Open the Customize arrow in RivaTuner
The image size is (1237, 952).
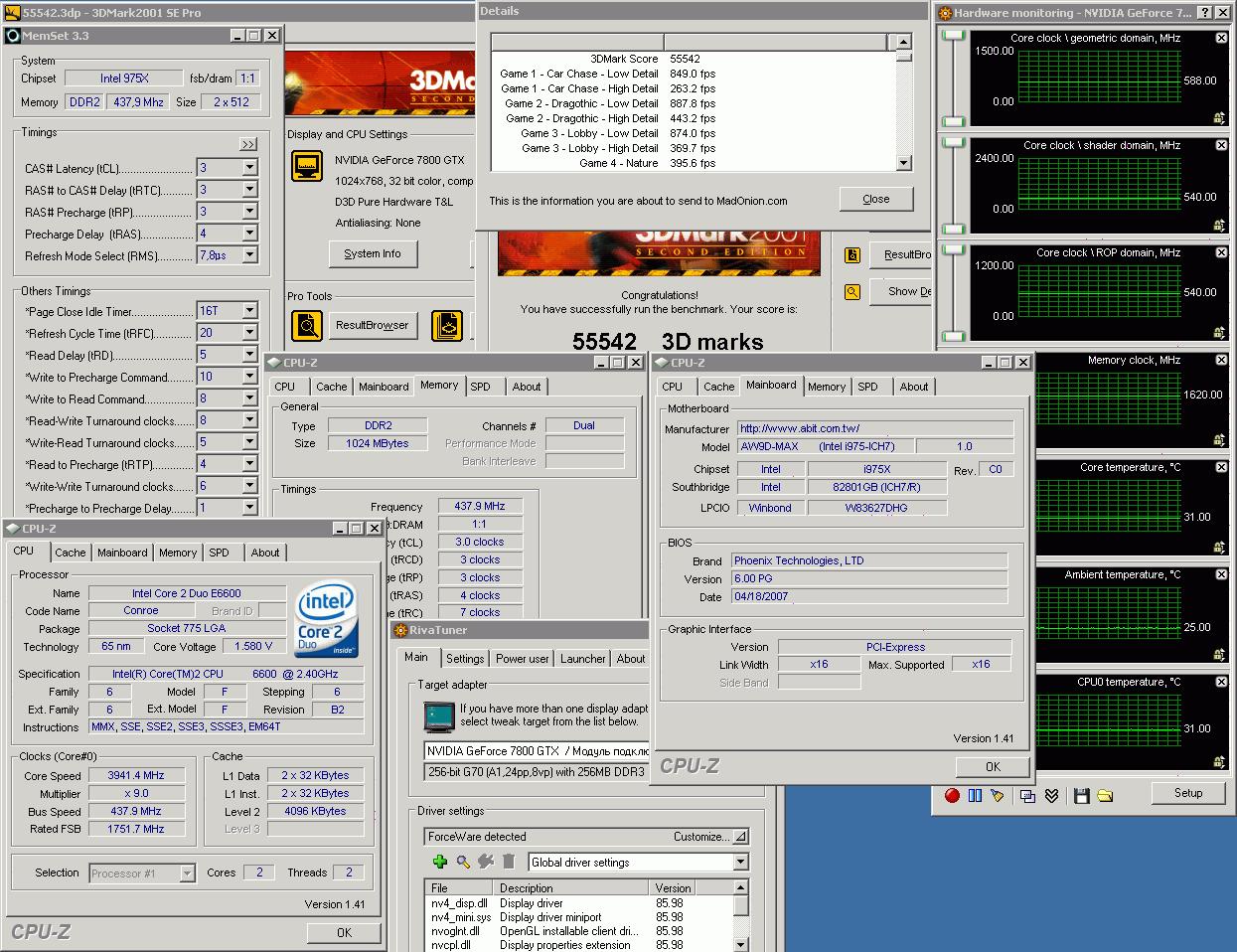coord(740,837)
